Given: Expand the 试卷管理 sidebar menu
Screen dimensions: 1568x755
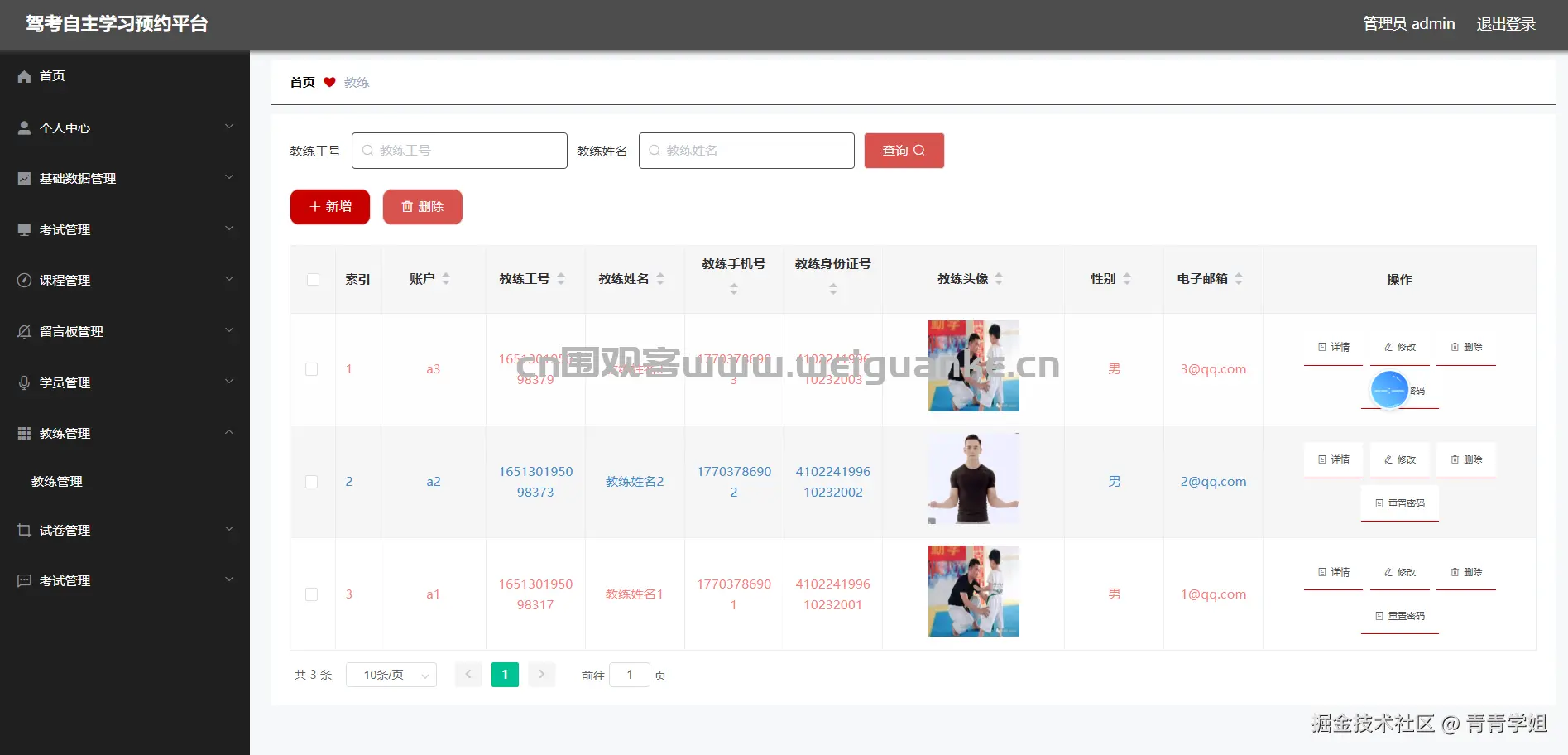Looking at the screenshot, I should pos(229,529).
